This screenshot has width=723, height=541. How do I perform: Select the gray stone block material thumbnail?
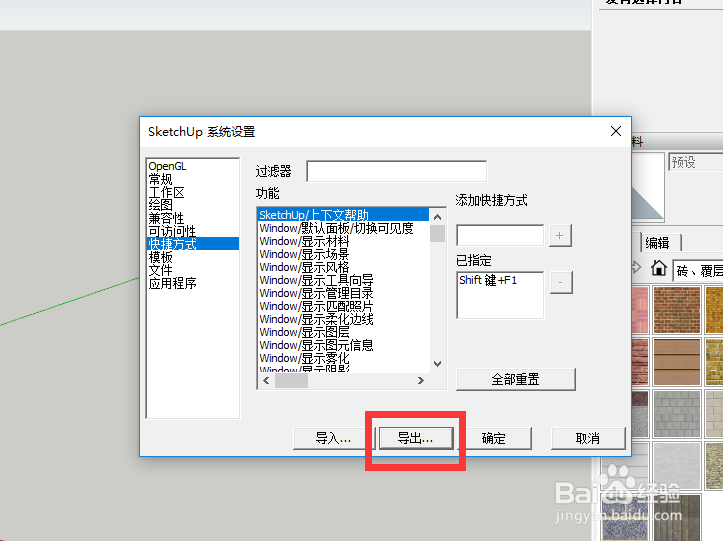[676, 413]
